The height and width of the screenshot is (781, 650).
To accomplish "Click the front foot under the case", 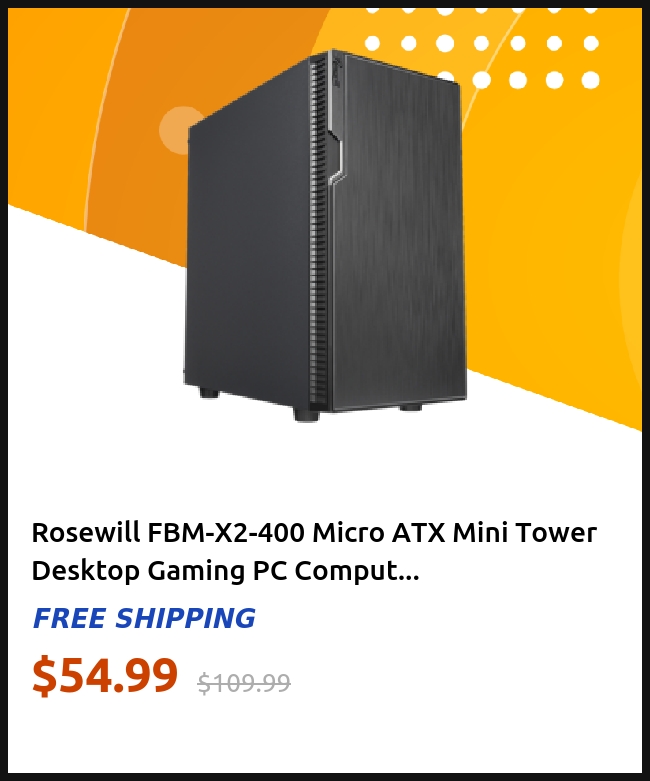I will 306,414.
